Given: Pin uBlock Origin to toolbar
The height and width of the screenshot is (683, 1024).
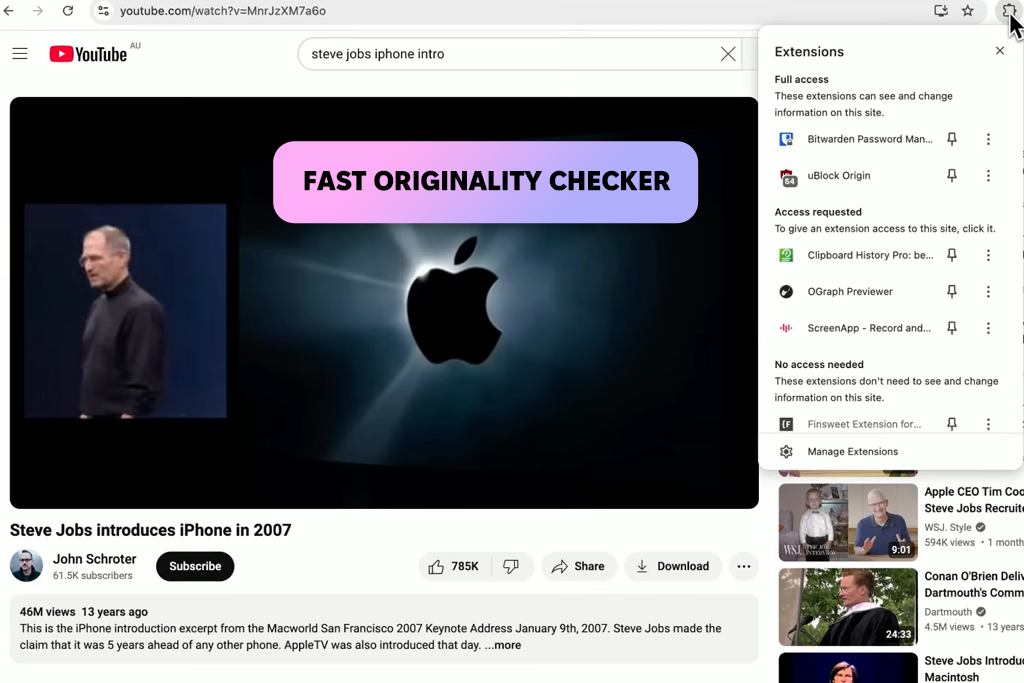Looking at the screenshot, I should [952, 176].
